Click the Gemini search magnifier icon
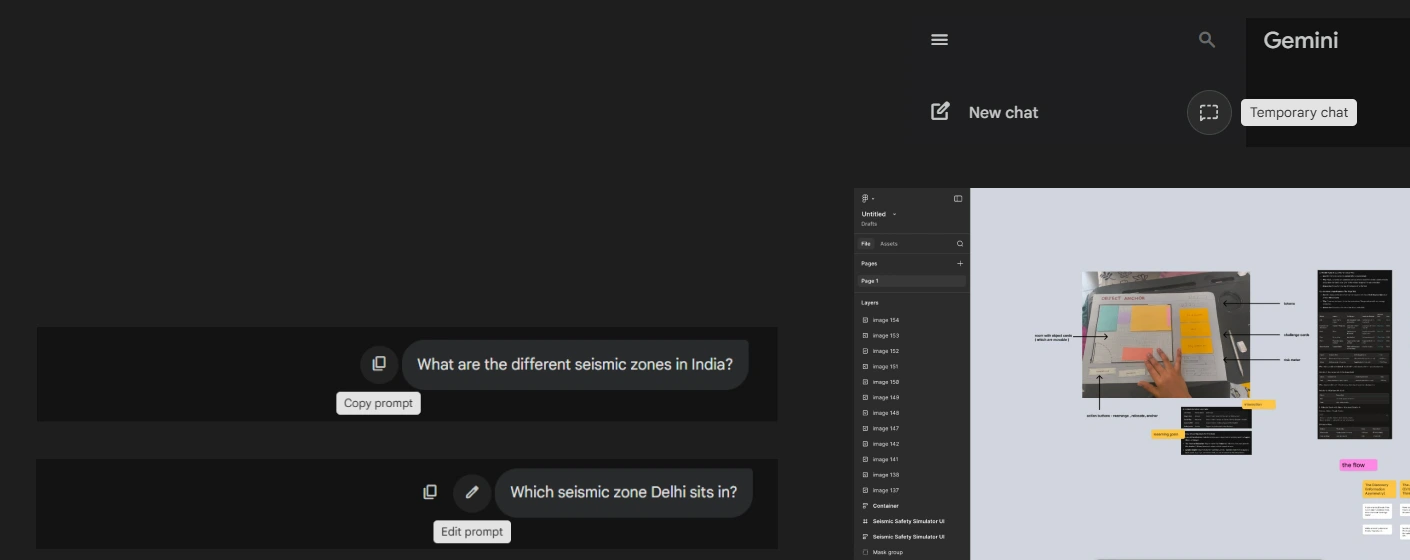The height and width of the screenshot is (560, 1410). pyautogui.click(x=1207, y=40)
